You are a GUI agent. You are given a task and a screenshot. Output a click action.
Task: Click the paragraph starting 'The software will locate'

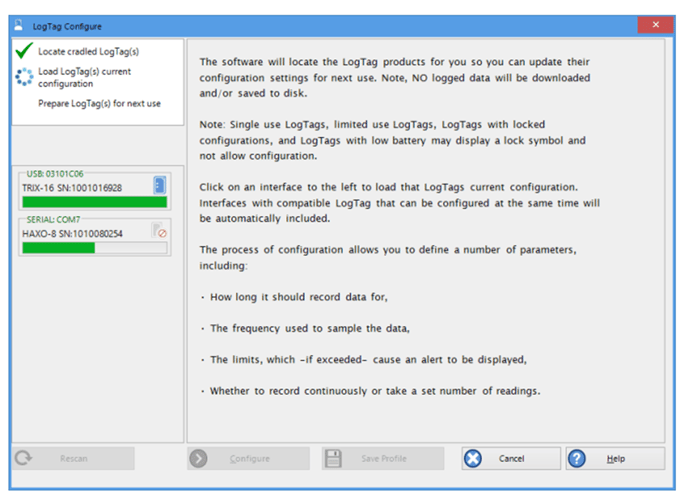pyautogui.click(x=394, y=77)
